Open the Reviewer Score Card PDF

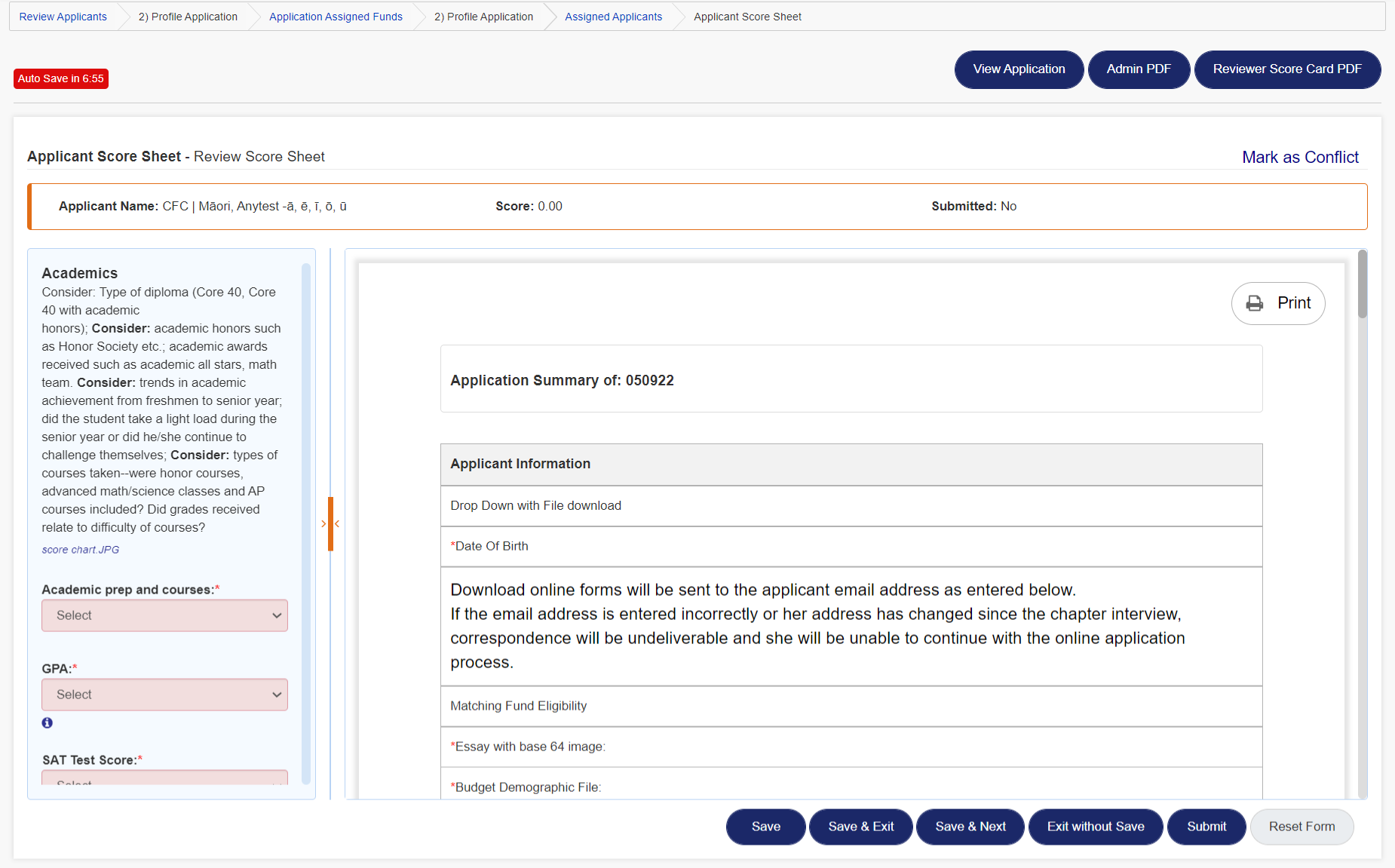[1287, 69]
